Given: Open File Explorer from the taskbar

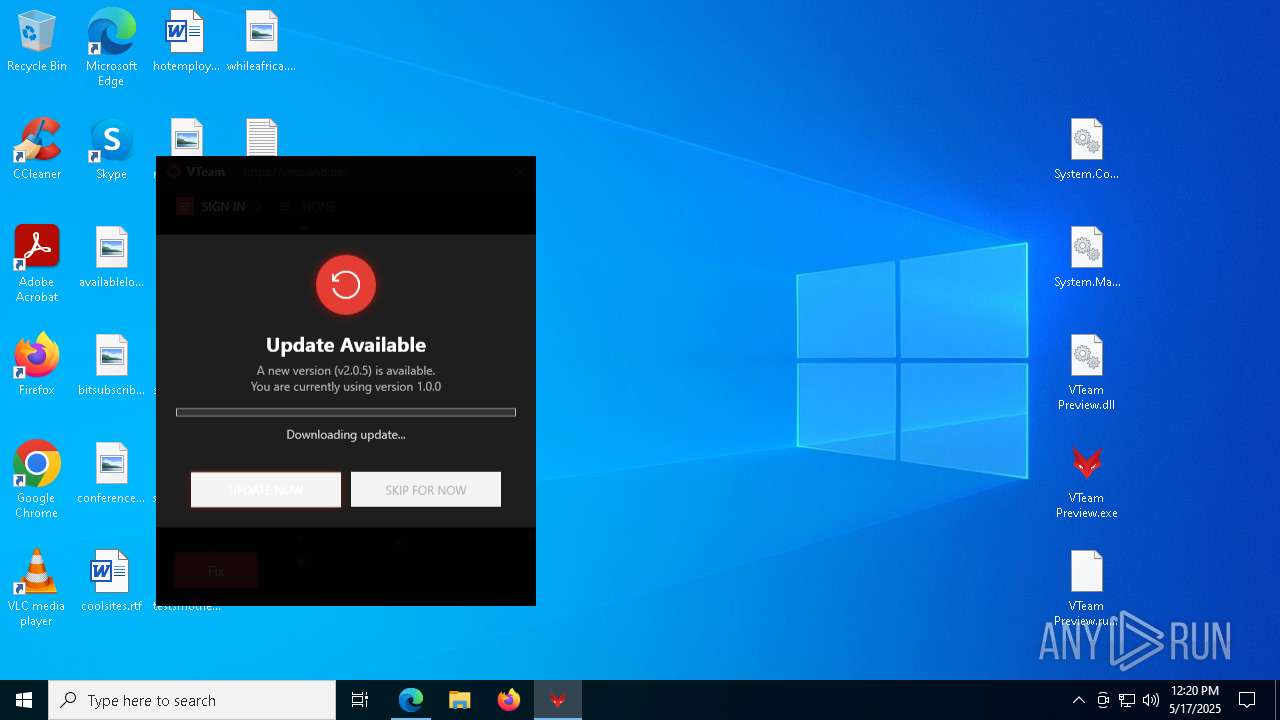Looking at the screenshot, I should coord(460,700).
